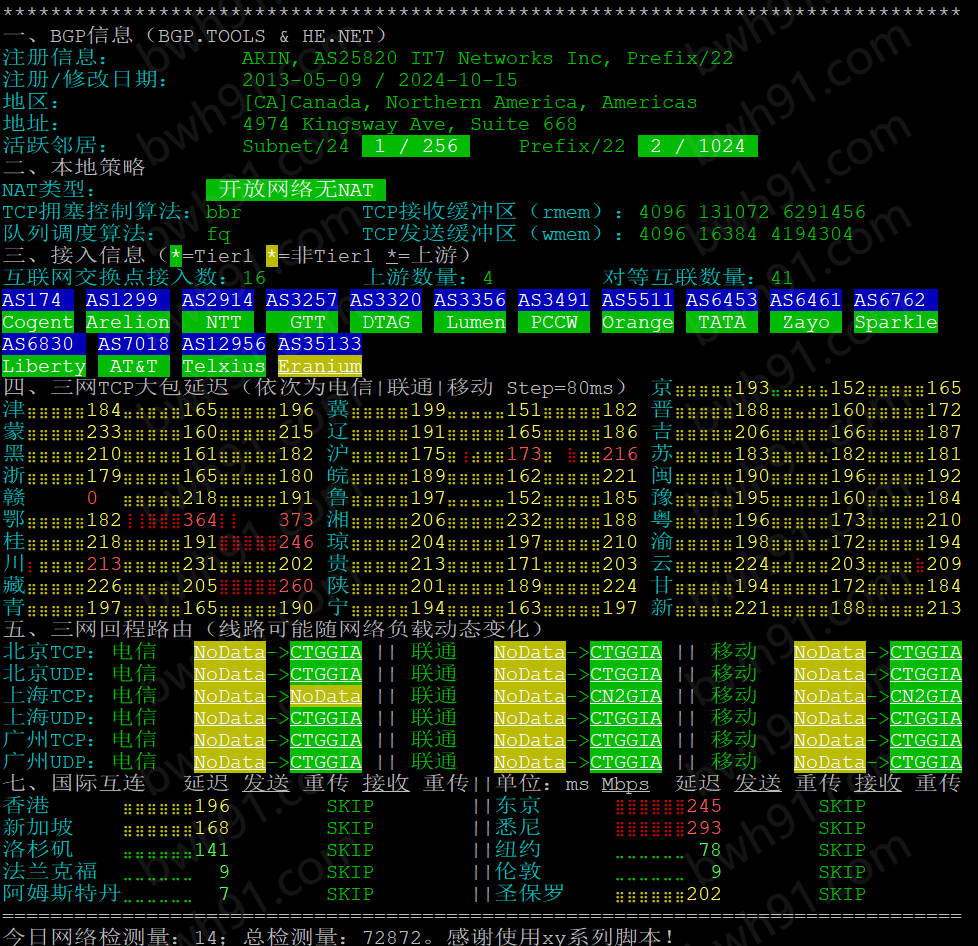Click the AS6461 label
Screen dimensions: 978x946
805,300
